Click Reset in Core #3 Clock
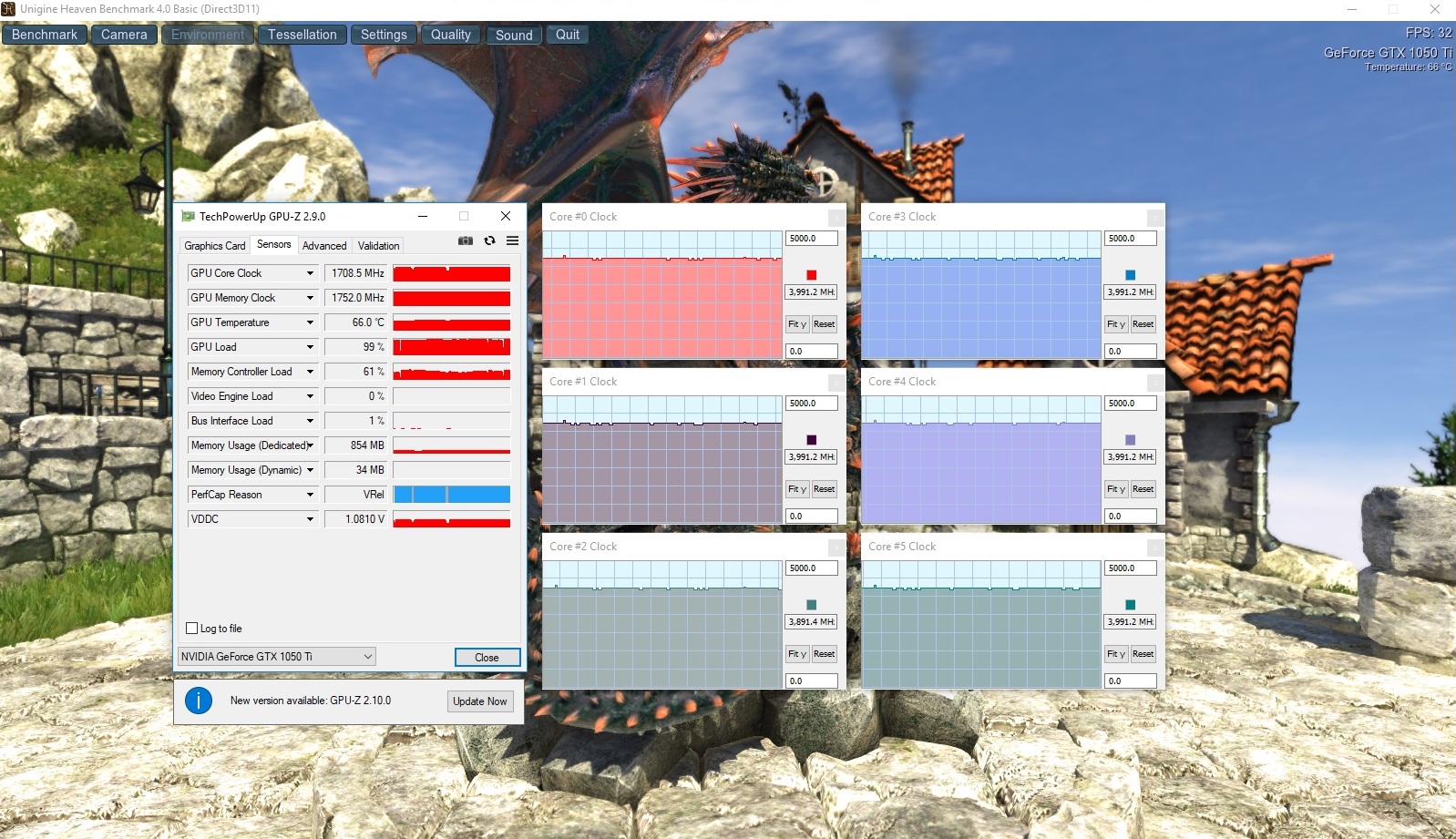 (x=1143, y=324)
